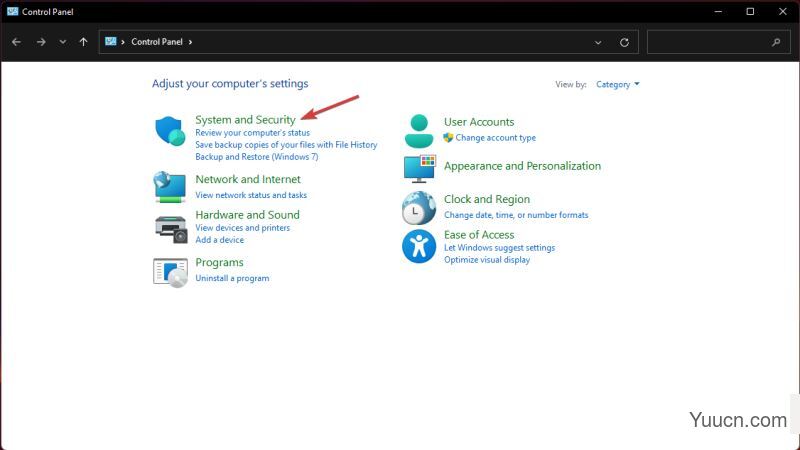Click Uninstall a program link
The image size is (800, 450).
[232, 278]
